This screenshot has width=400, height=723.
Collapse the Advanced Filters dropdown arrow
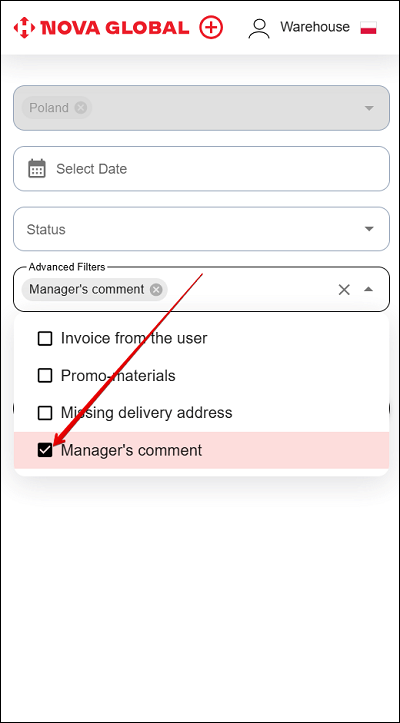368,290
